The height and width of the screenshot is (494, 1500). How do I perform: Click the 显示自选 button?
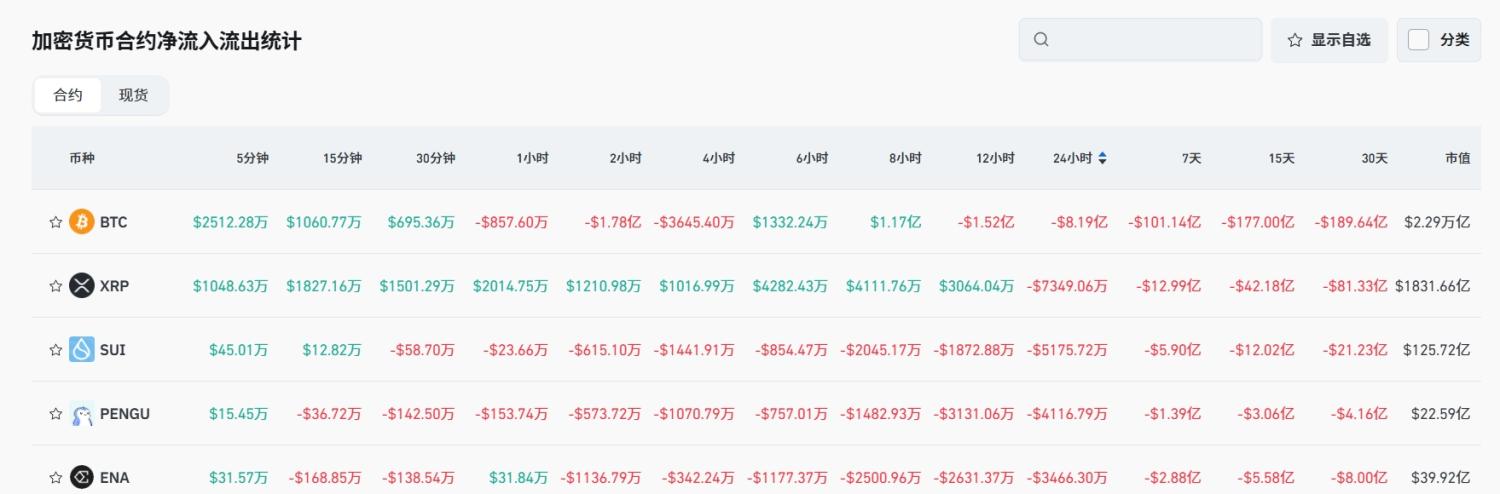click(1329, 40)
